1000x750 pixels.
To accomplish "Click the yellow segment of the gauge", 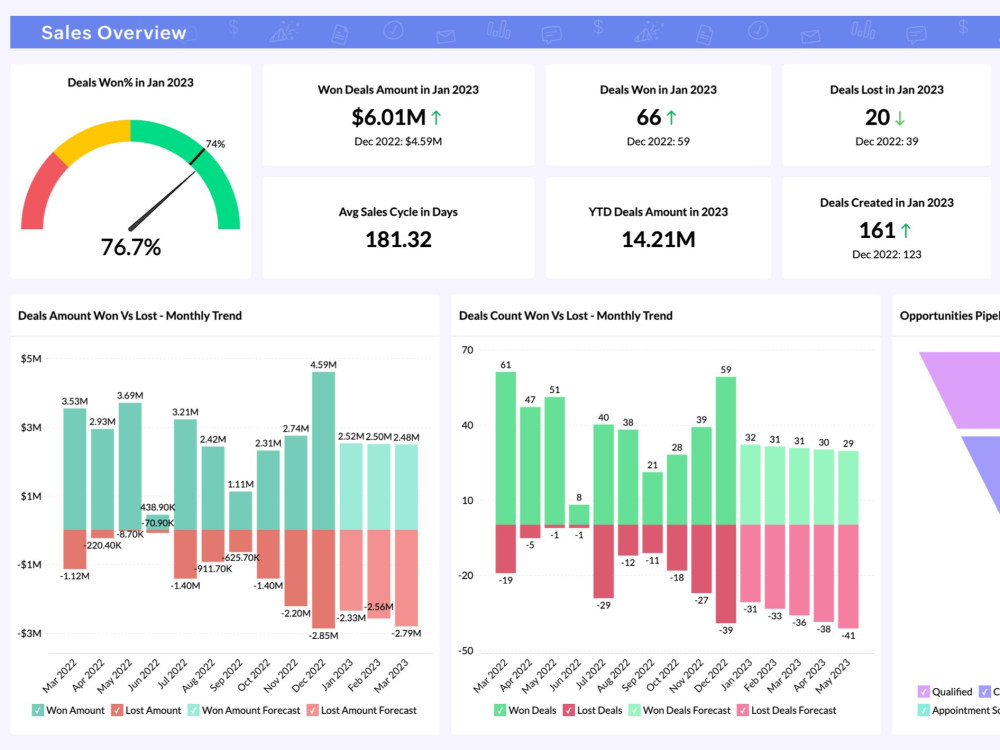I will 96,138.
